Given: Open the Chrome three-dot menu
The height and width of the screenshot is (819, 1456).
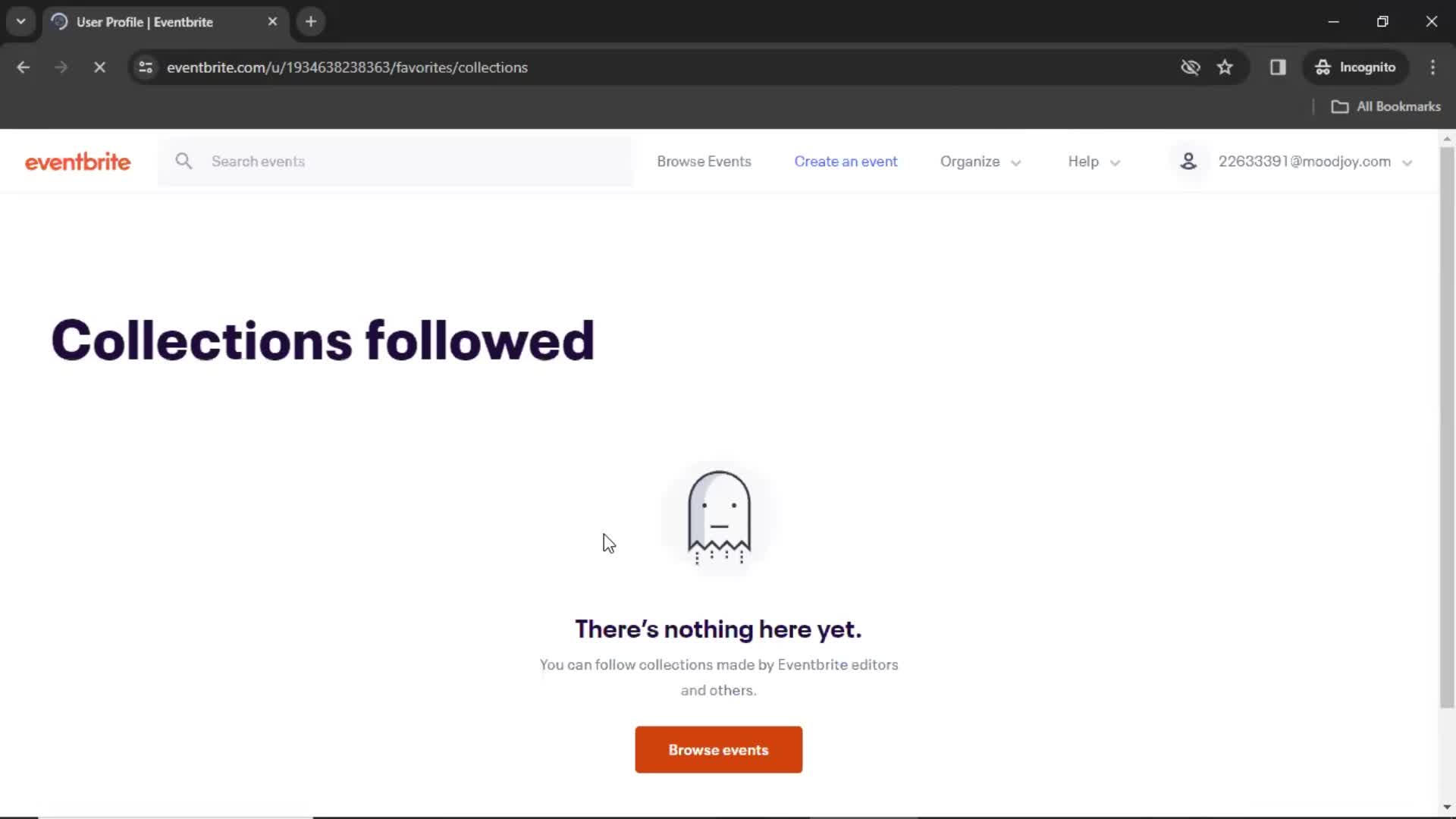Looking at the screenshot, I should coord(1432,67).
